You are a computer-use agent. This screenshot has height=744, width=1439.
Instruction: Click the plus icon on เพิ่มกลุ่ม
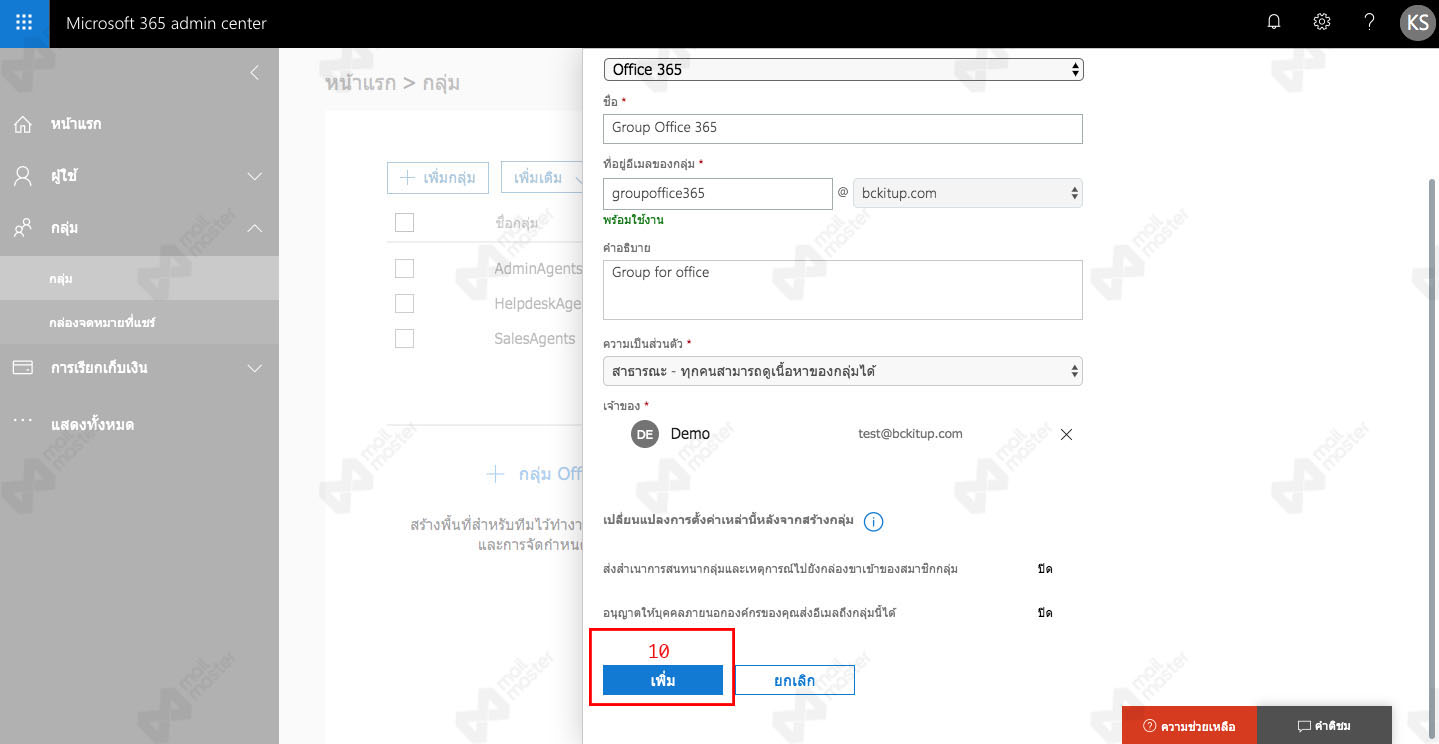(x=407, y=178)
